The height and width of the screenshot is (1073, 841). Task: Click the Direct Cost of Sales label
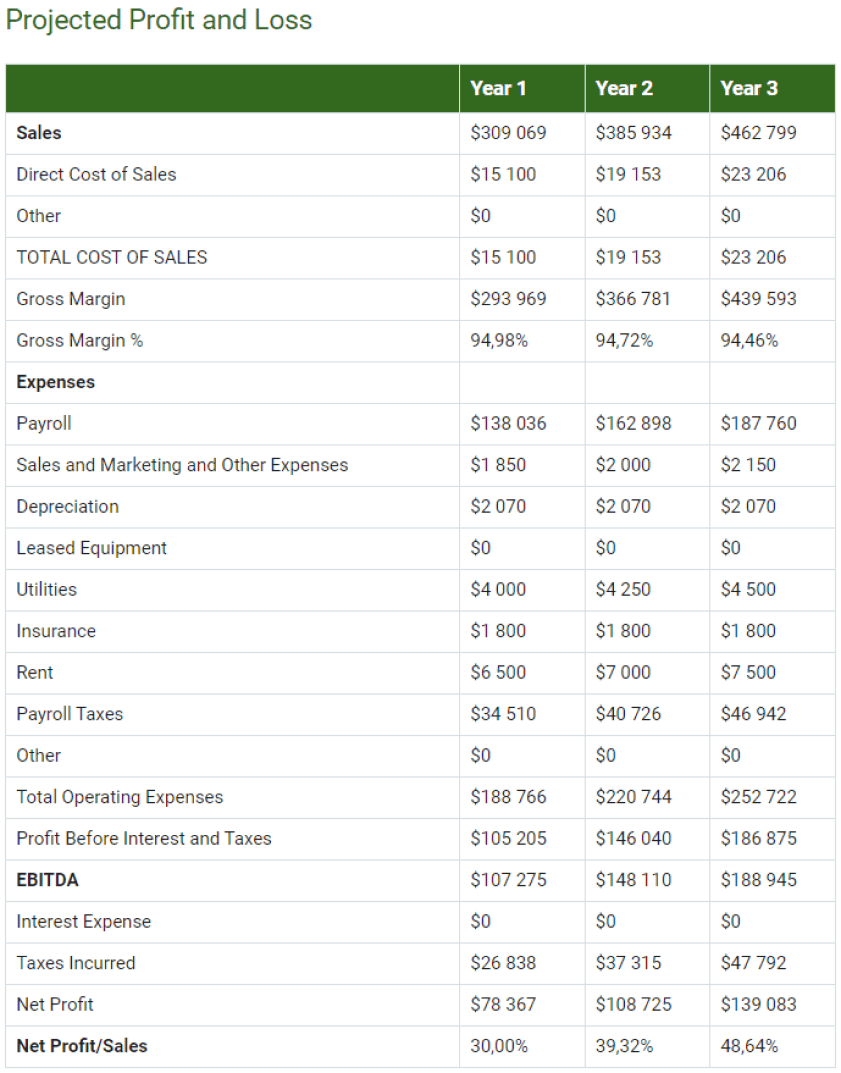coord(96,174)
